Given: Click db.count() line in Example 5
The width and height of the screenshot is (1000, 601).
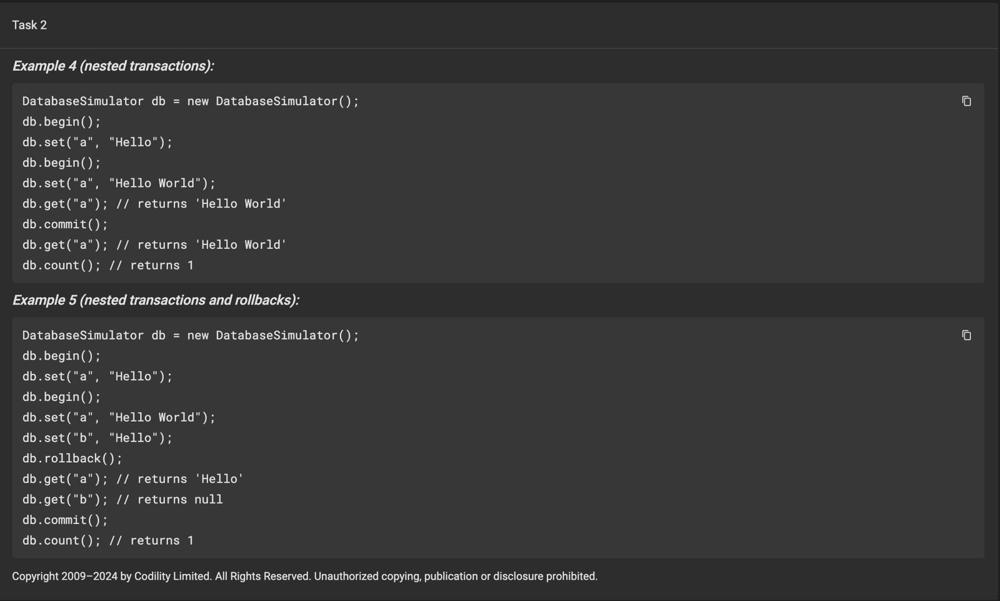Looking at the screenshot, I should pyautogui.click(x=108, y=540).
